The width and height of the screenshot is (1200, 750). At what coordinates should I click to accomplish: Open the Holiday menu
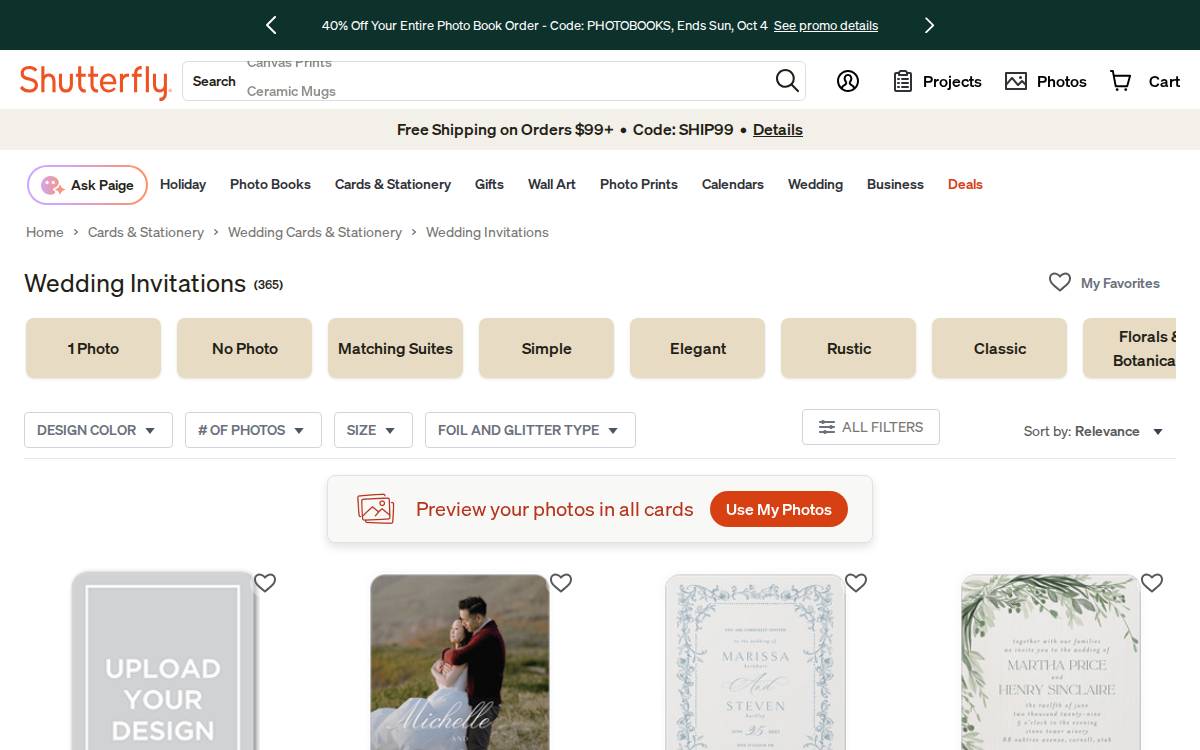tap(183, 184)
